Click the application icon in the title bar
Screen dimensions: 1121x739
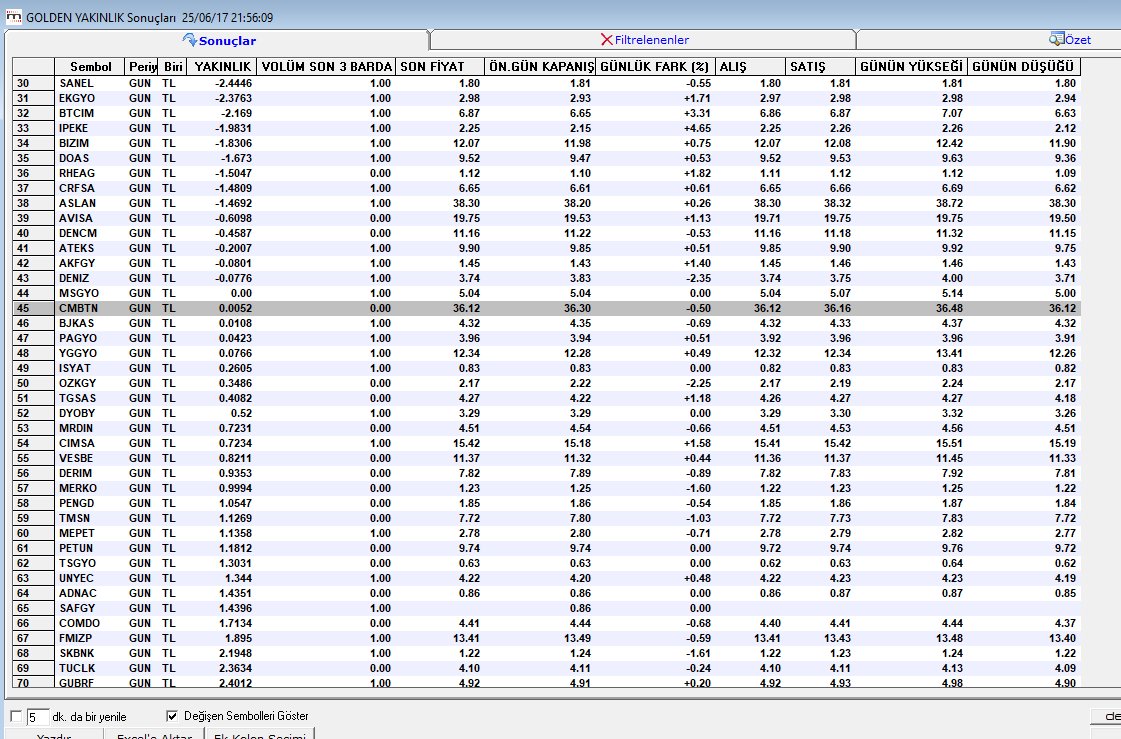(14, 16)
